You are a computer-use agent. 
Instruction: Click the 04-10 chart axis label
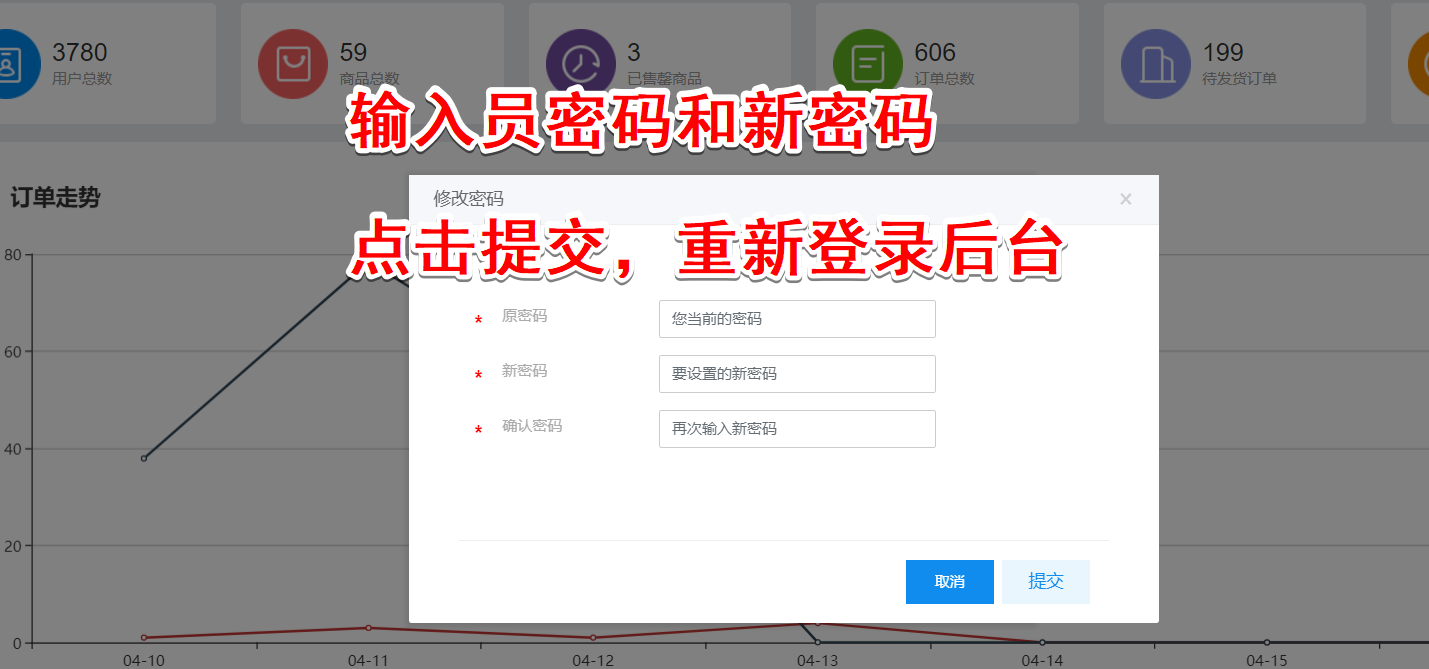click(x=144, y=661)
